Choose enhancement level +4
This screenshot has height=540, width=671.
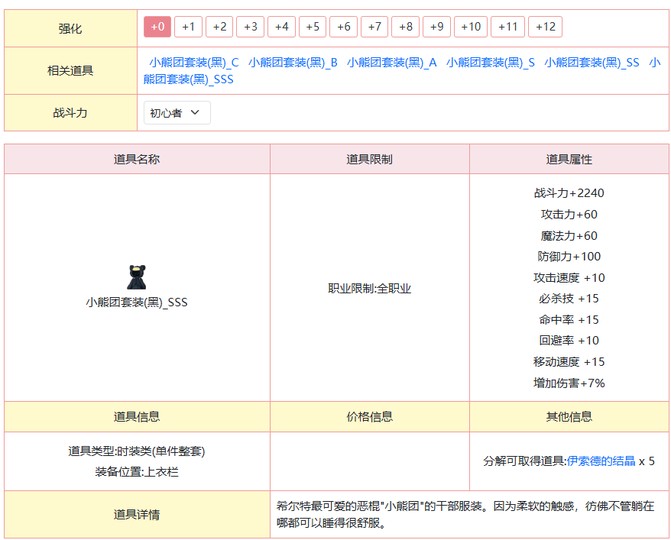282,27
